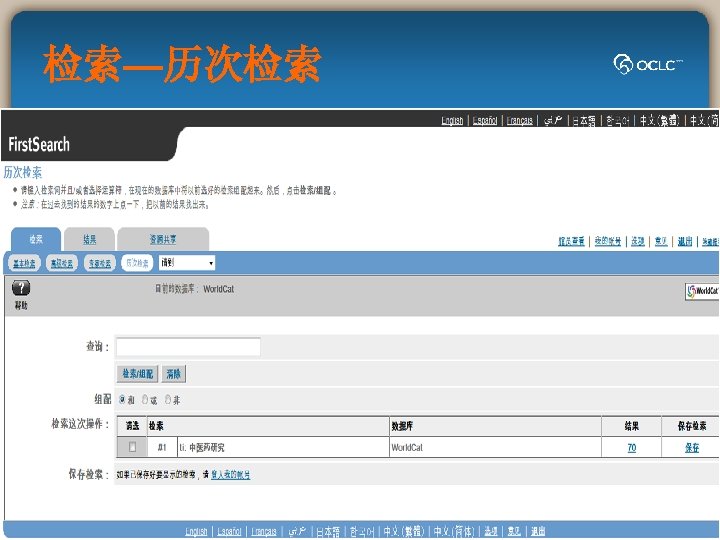Switch to English in footer bar
Viewport: 720px width, 540px height.
(196, 531)
